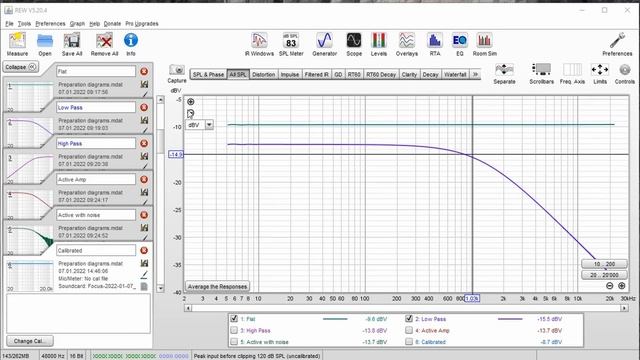This screenshot has height=360, width=640.
Task: Click the Flat measurement name field
Action: tap(96, 71)
